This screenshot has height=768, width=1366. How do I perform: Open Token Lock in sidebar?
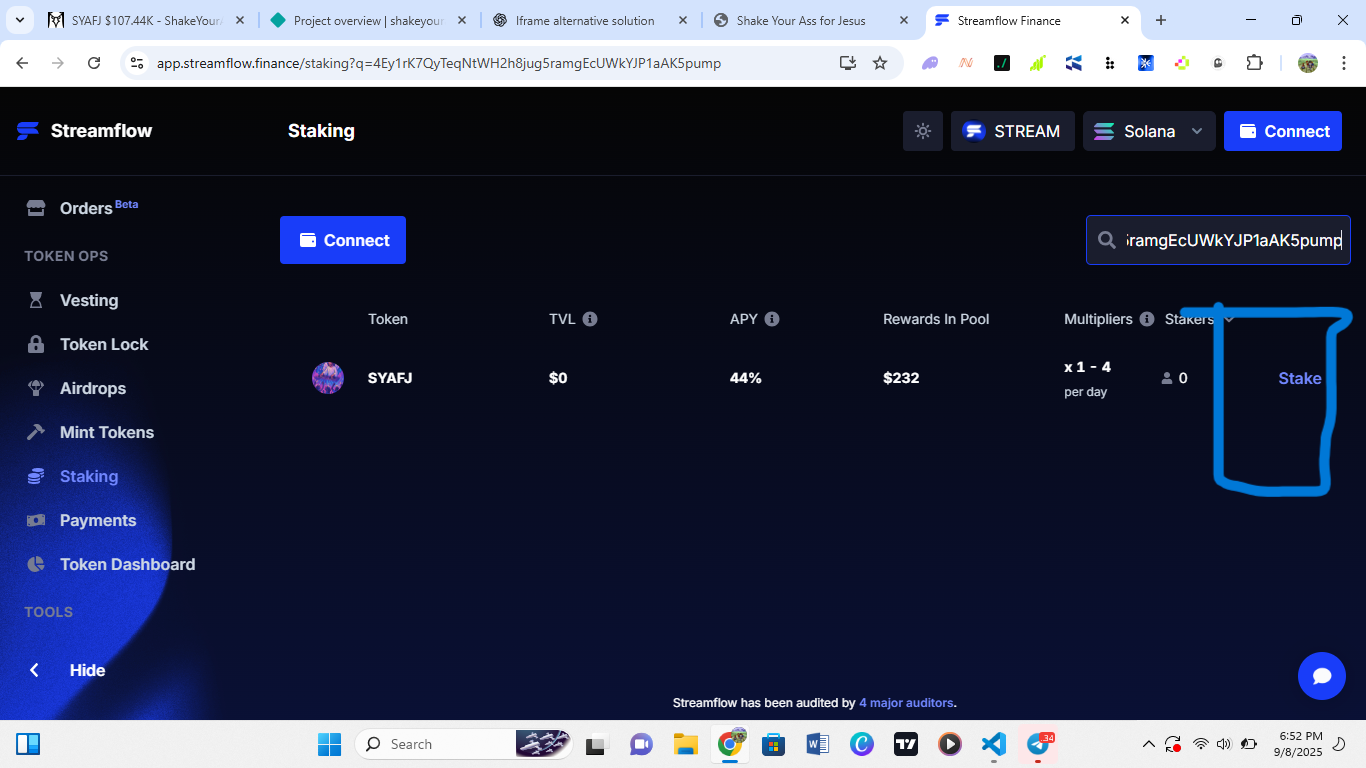[x=103, y=344]
